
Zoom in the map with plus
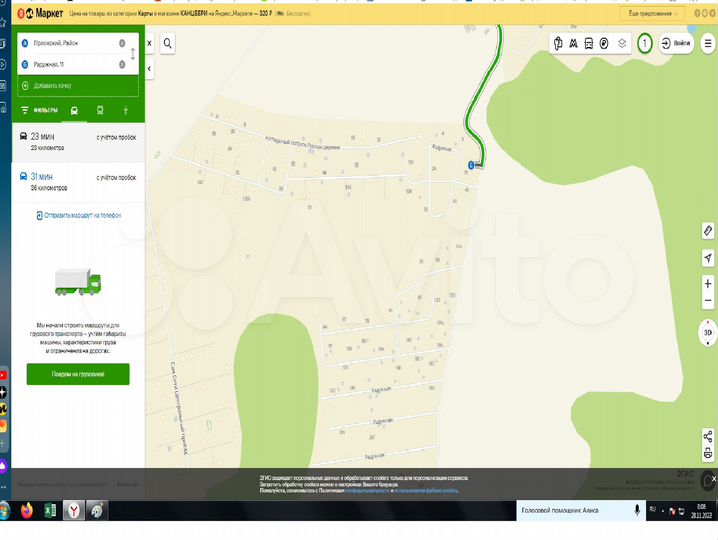pos(708,285)
